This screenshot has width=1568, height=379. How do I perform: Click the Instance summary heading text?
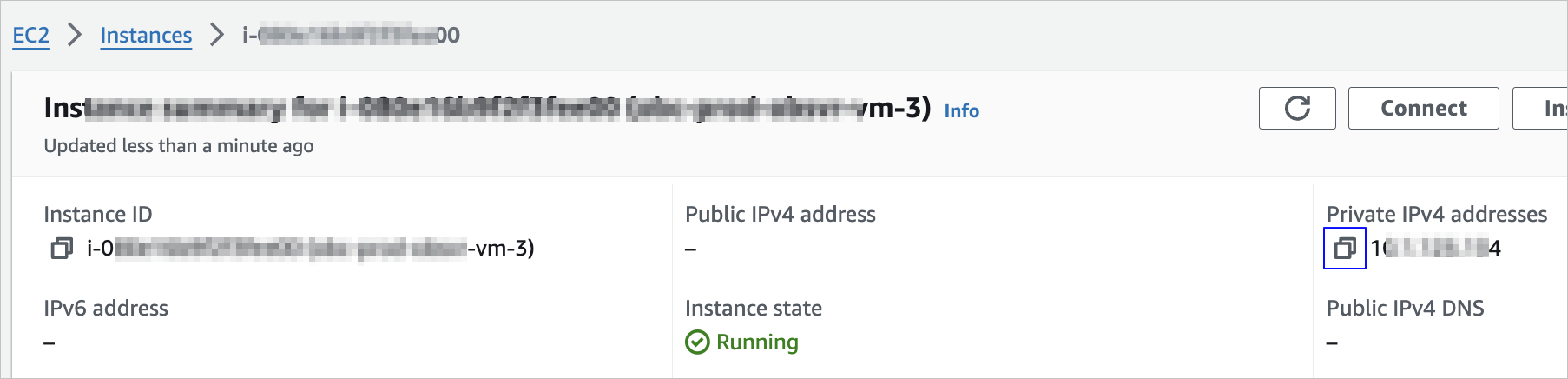(486, 108)
